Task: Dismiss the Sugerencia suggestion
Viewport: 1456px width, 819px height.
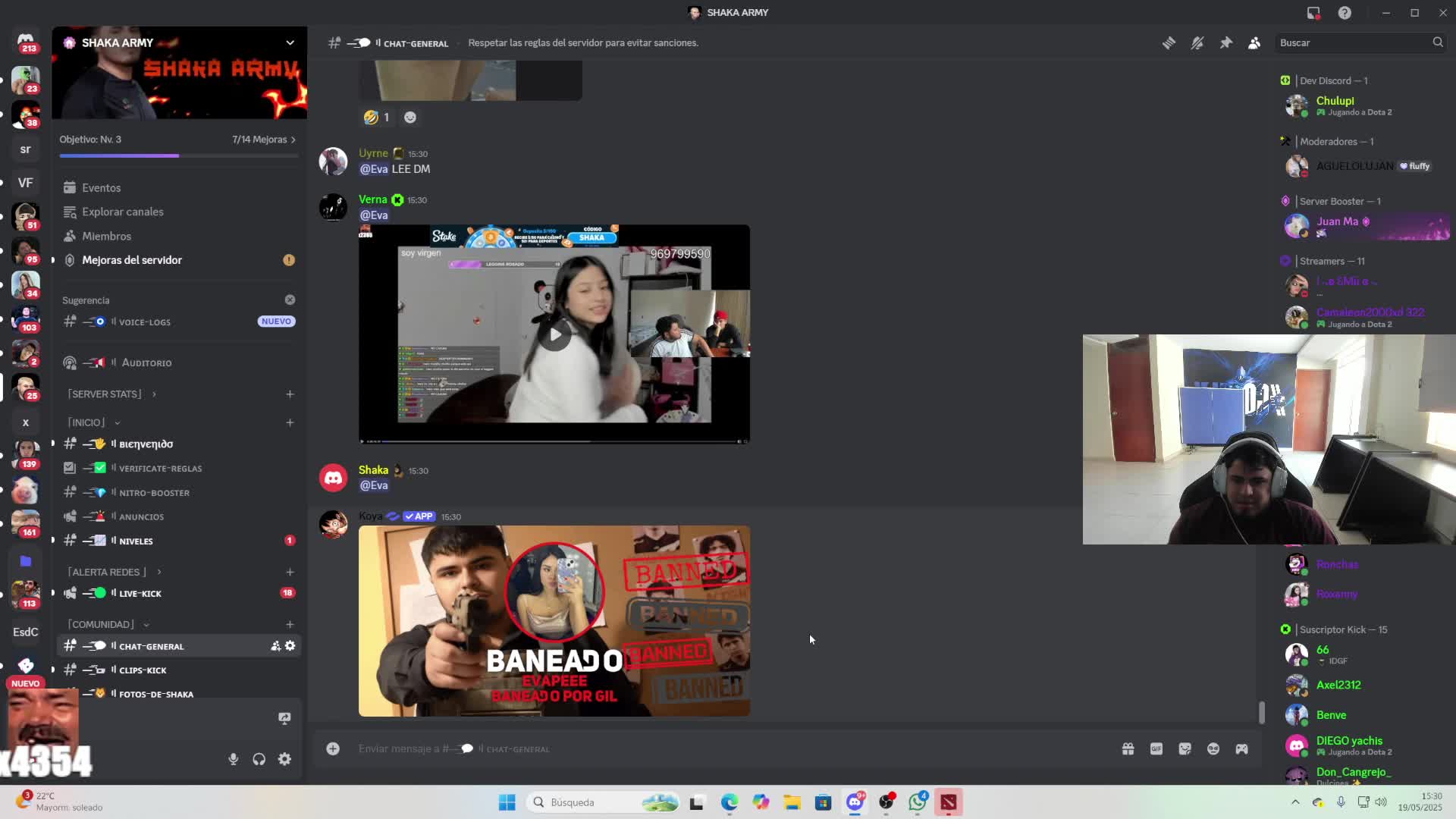Action: [x=290, y=300]
